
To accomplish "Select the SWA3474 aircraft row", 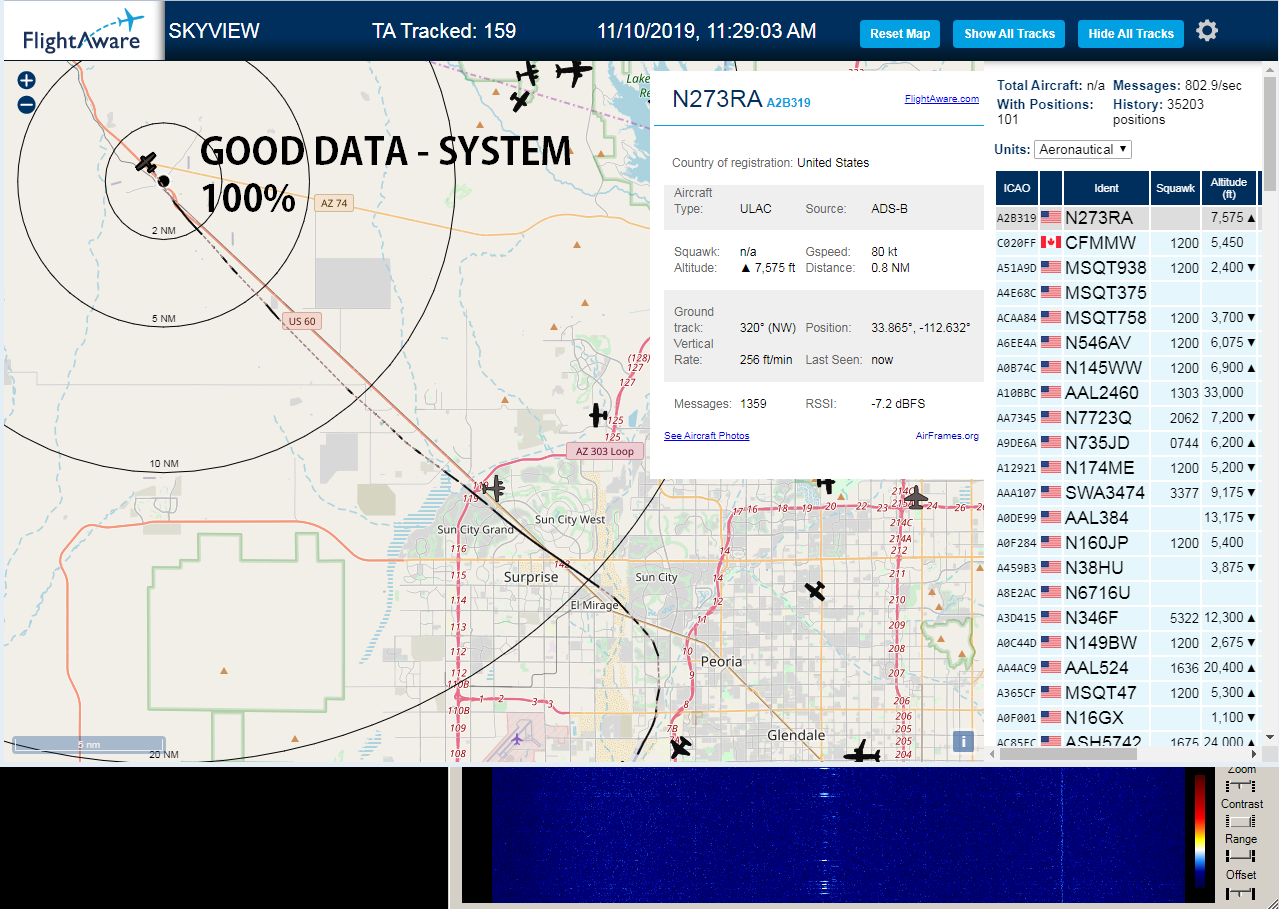I will click(x=1127, y=493).
